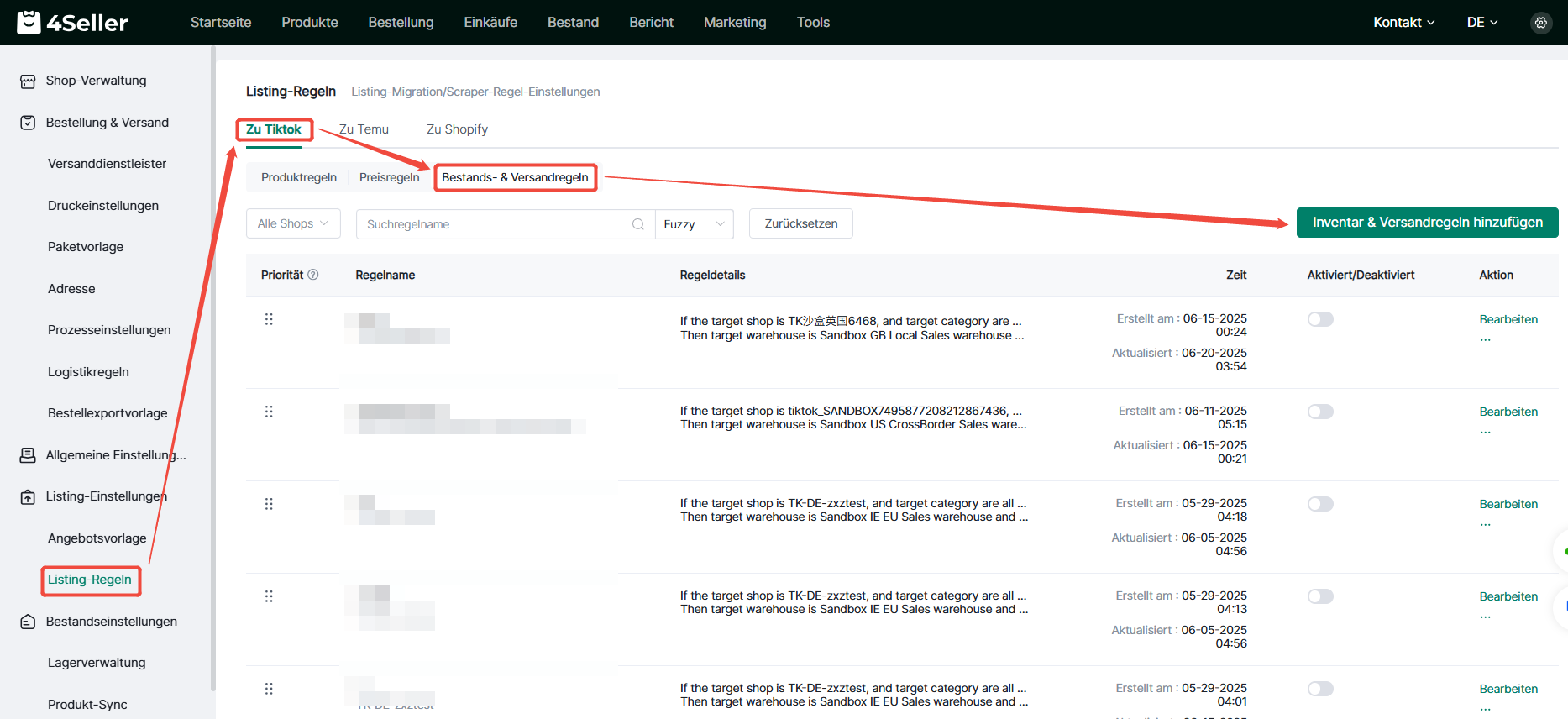Image resolution: width=1568 pixels, height=719 pixels.
Task: Open more actions (...) for row created 05-29-2025 04:13
Action: (1486, 616)
